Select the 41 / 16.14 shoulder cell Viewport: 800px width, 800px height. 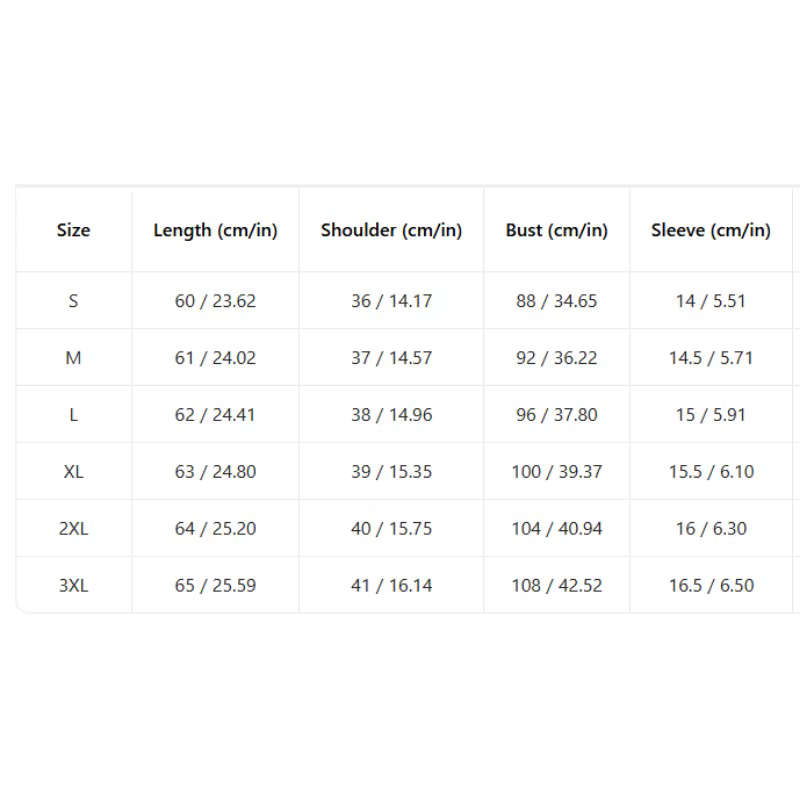391,585
